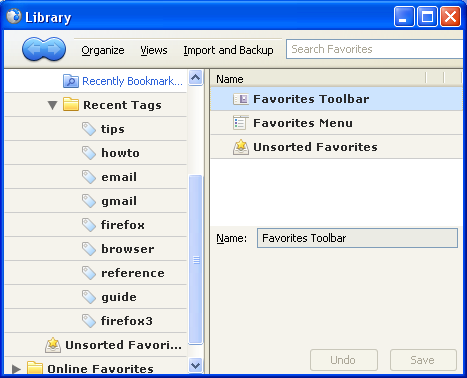Screen dimensions: 467x378
Task: Select the howto tag
Action: point(120,153)
